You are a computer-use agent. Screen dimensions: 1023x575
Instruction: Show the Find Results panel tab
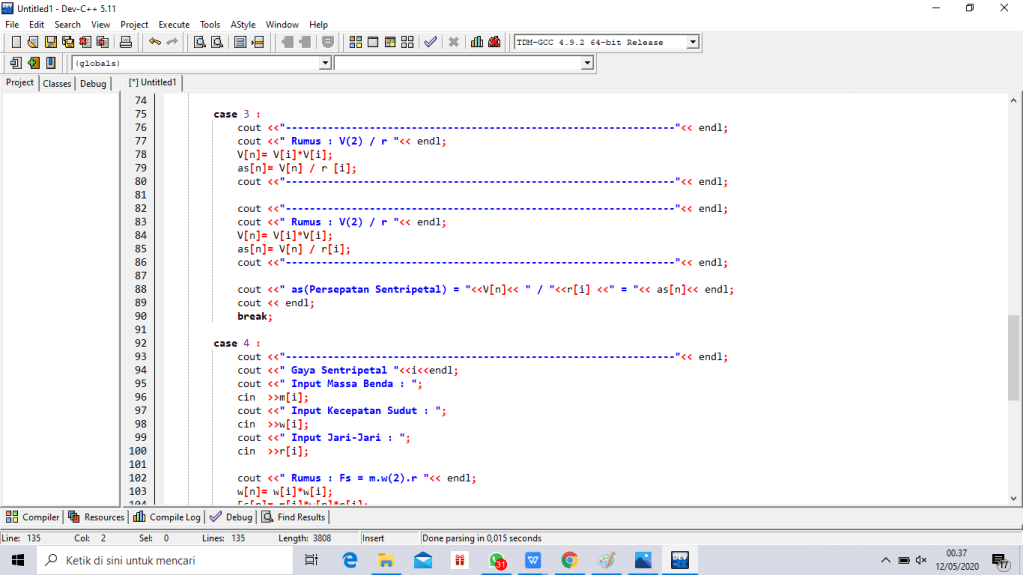click(293, 517)
